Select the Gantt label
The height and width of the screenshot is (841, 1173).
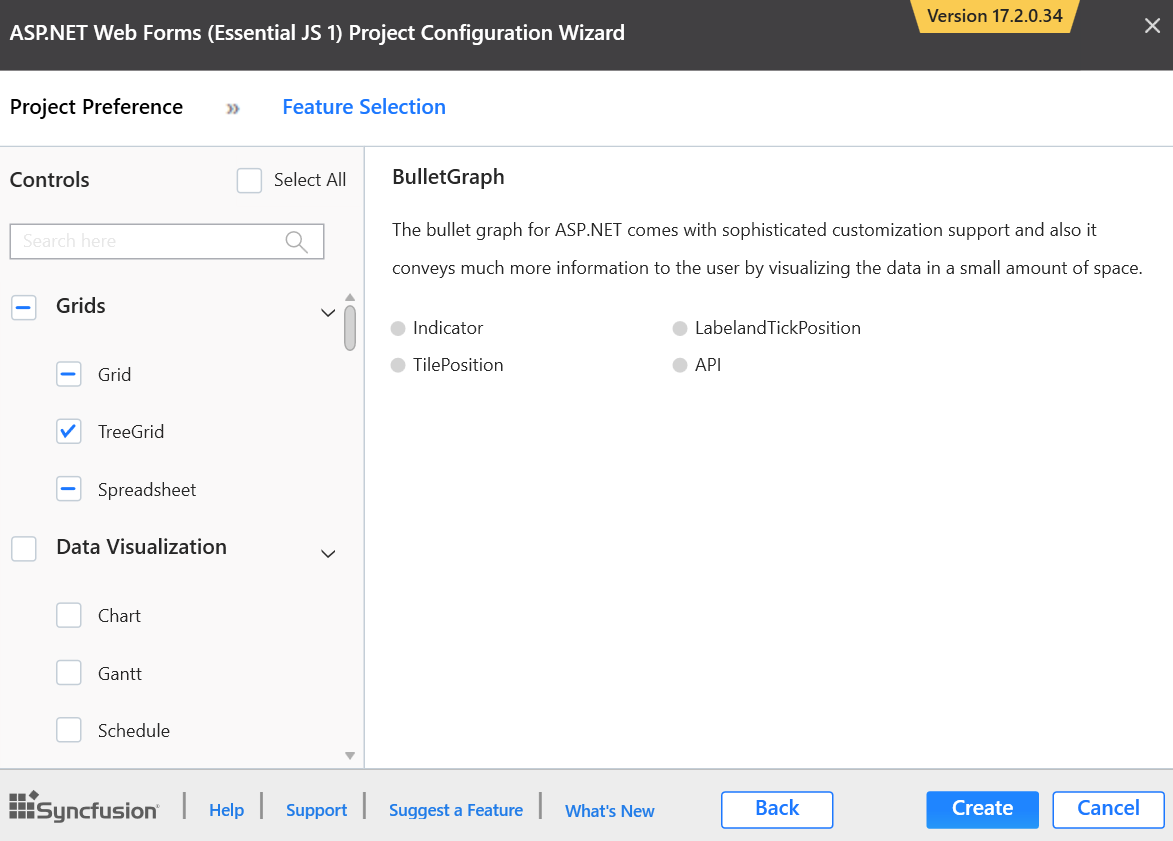coord(120,673)
